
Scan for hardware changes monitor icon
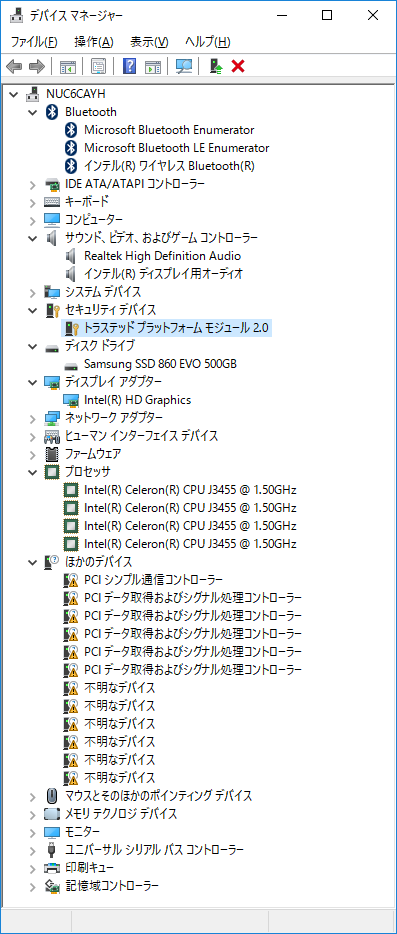click(x=184, y=67)
